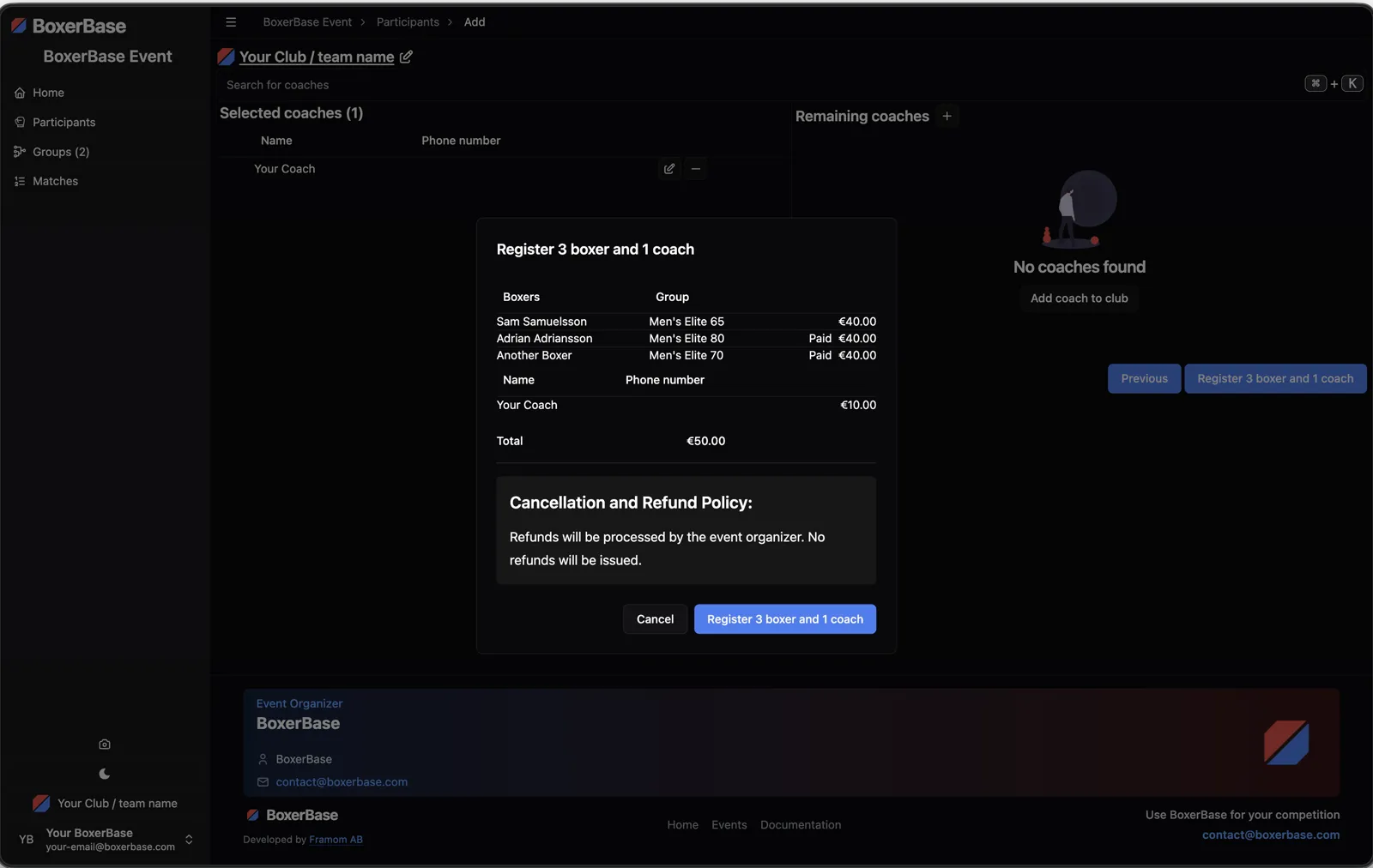Open the Framom AB developer link
1373x868 pixels.
click(336, 840)
